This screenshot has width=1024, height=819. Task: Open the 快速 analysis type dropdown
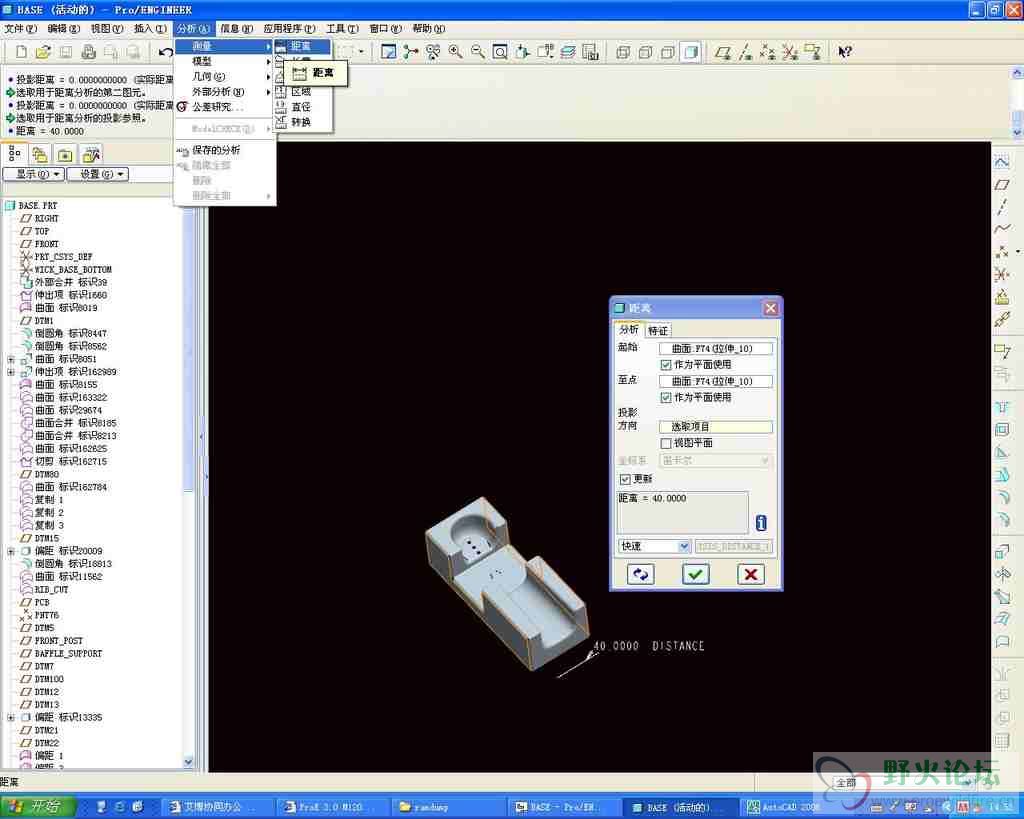[x=654, y=546]
